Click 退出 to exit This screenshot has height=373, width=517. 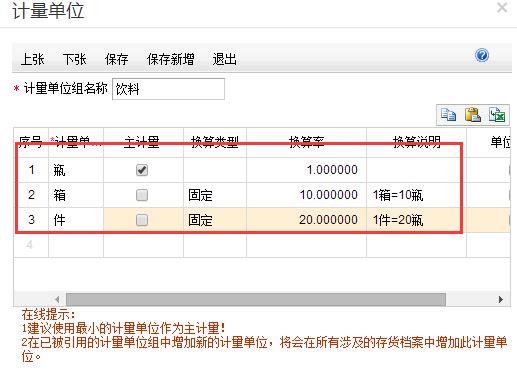pyautogui.click(x=224, y=59)
